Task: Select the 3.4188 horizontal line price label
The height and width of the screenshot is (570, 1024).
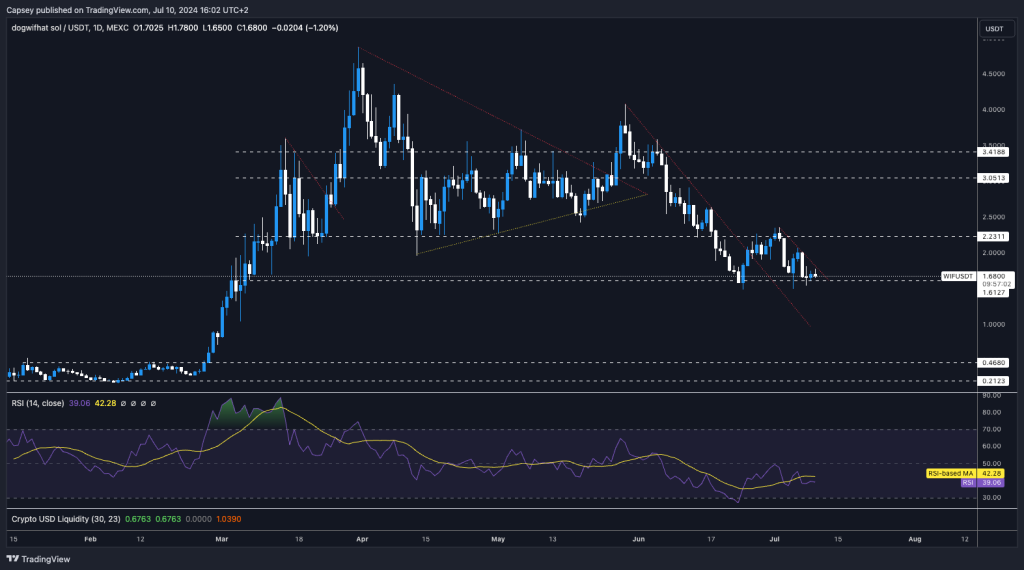Action: click(x=993, y=151)
